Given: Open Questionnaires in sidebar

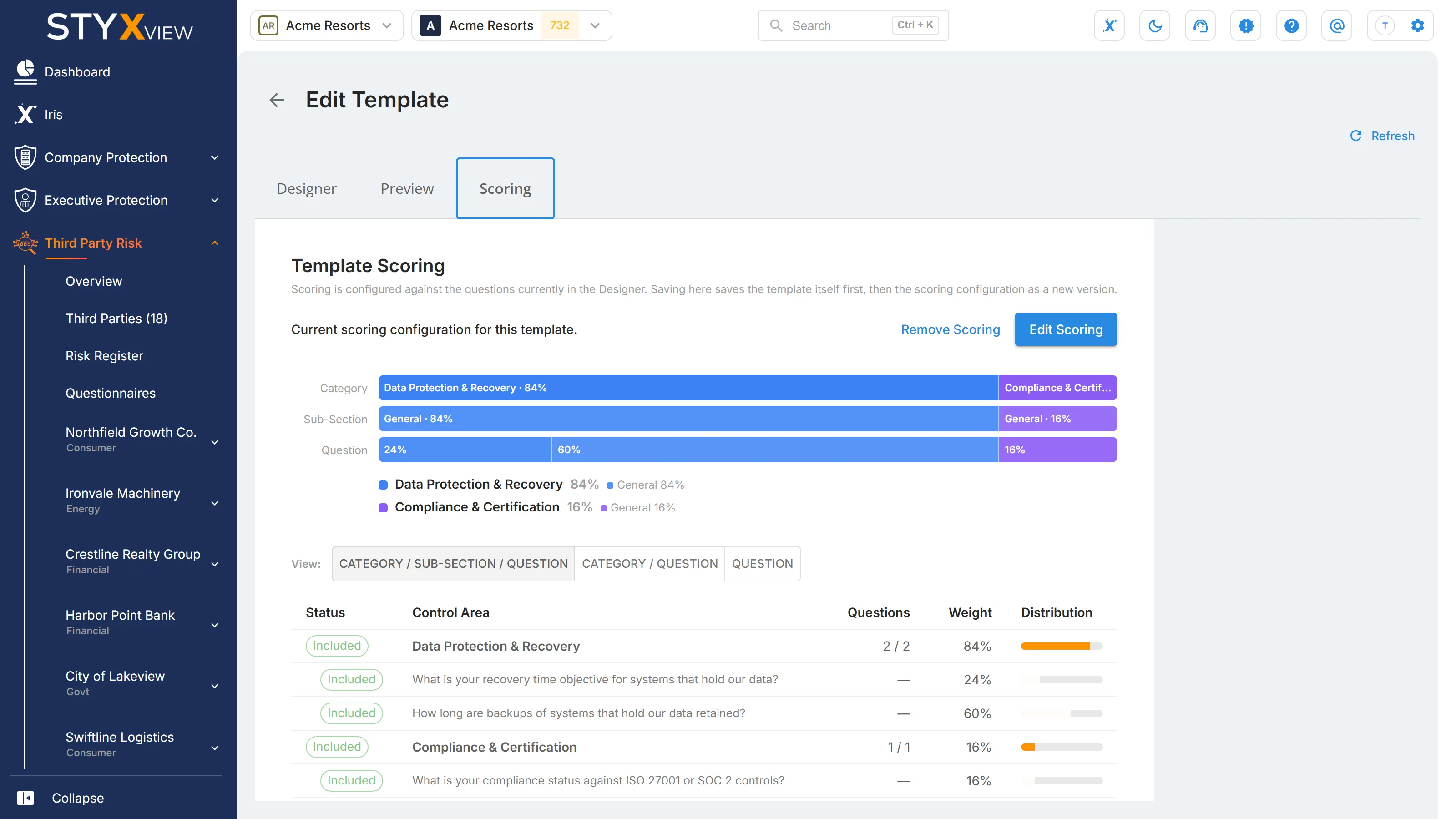Looking at the screenshot, I should (x=110, y=394).
